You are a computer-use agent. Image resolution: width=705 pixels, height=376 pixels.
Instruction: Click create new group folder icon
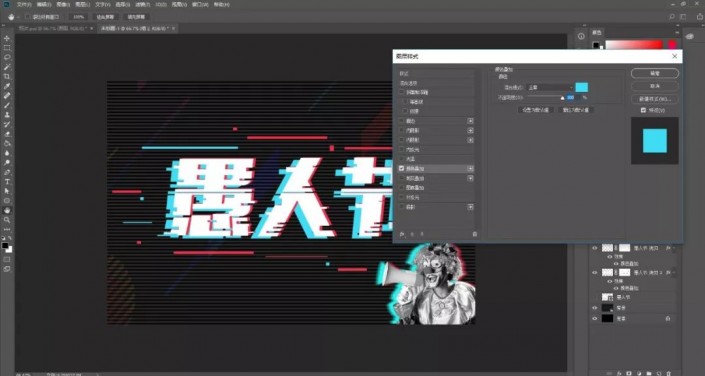[x=649, y=373]
